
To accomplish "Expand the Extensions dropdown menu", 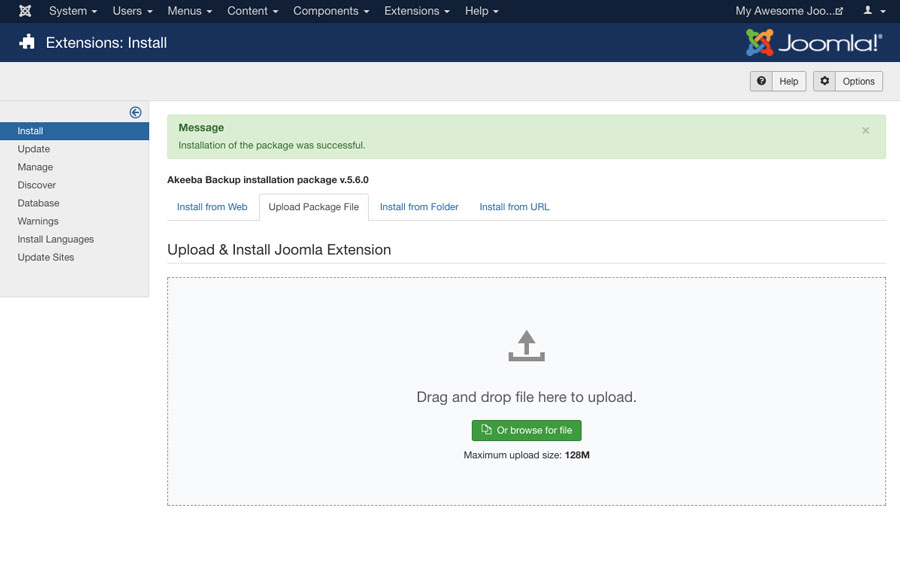I will [x=417, y=11].
